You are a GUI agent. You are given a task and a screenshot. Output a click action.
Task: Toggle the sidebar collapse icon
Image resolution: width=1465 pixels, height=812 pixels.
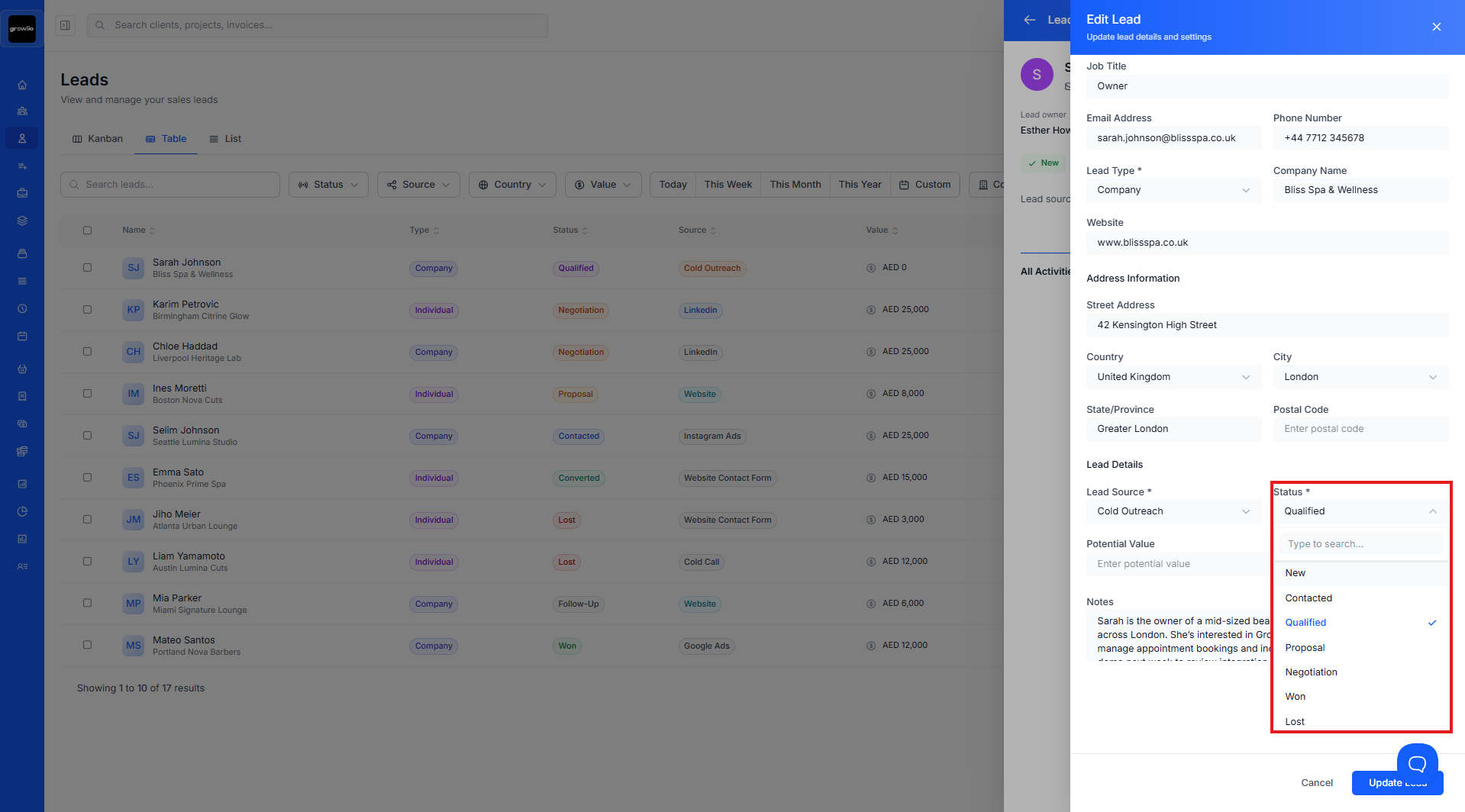pyautogui.click(x=66, y=25)
